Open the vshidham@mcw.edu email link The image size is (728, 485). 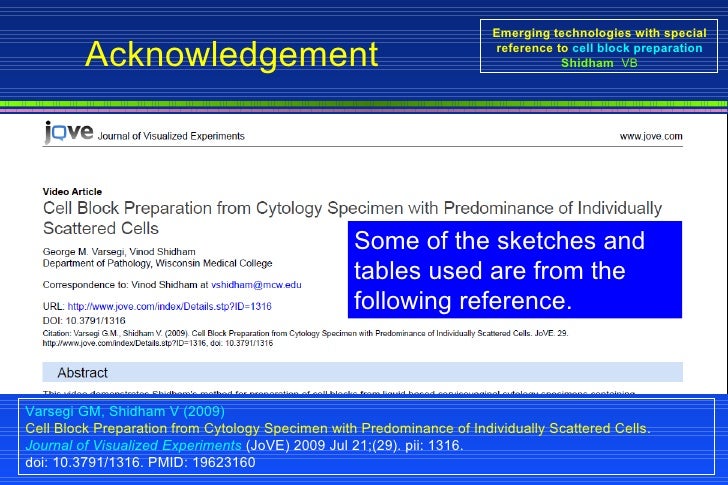click(256, 285)
